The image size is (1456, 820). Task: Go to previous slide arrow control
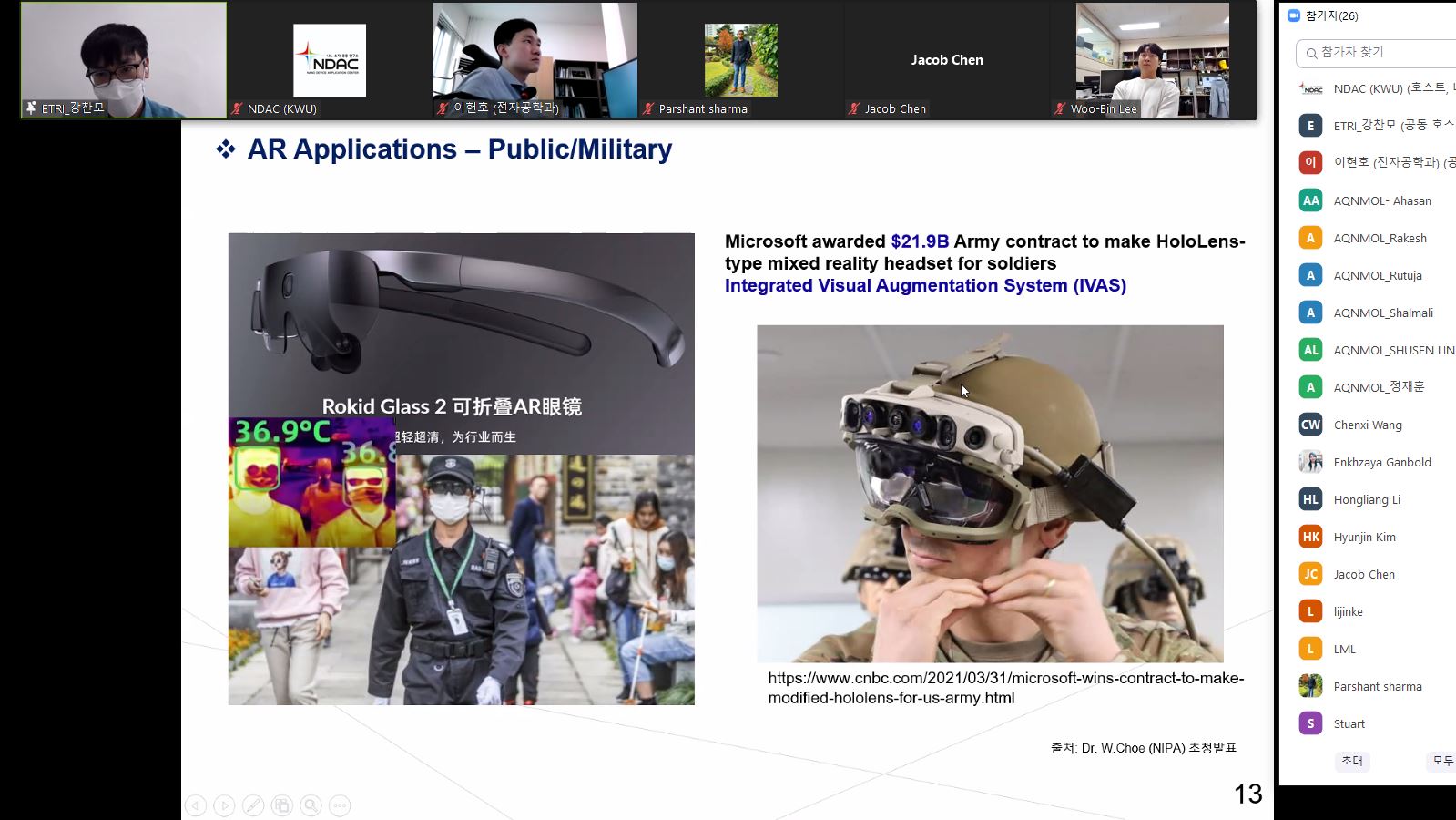pos(196,805)
